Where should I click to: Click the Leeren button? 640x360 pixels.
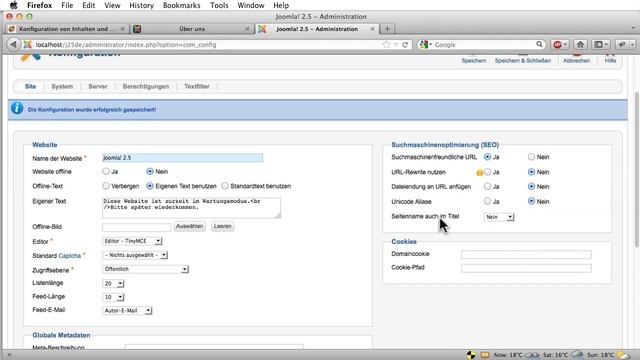point(222,226)
